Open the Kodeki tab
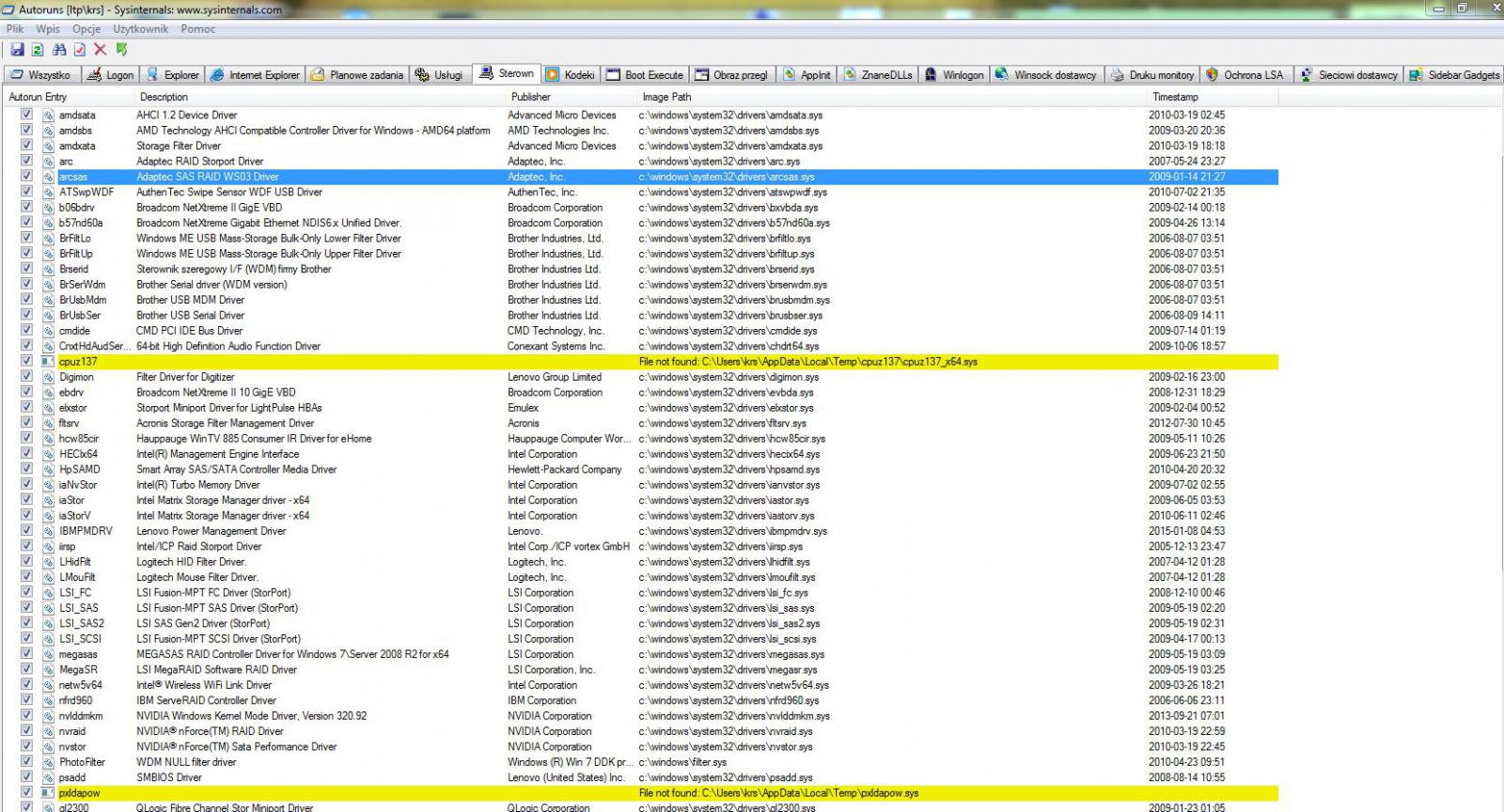 (571, 74)
